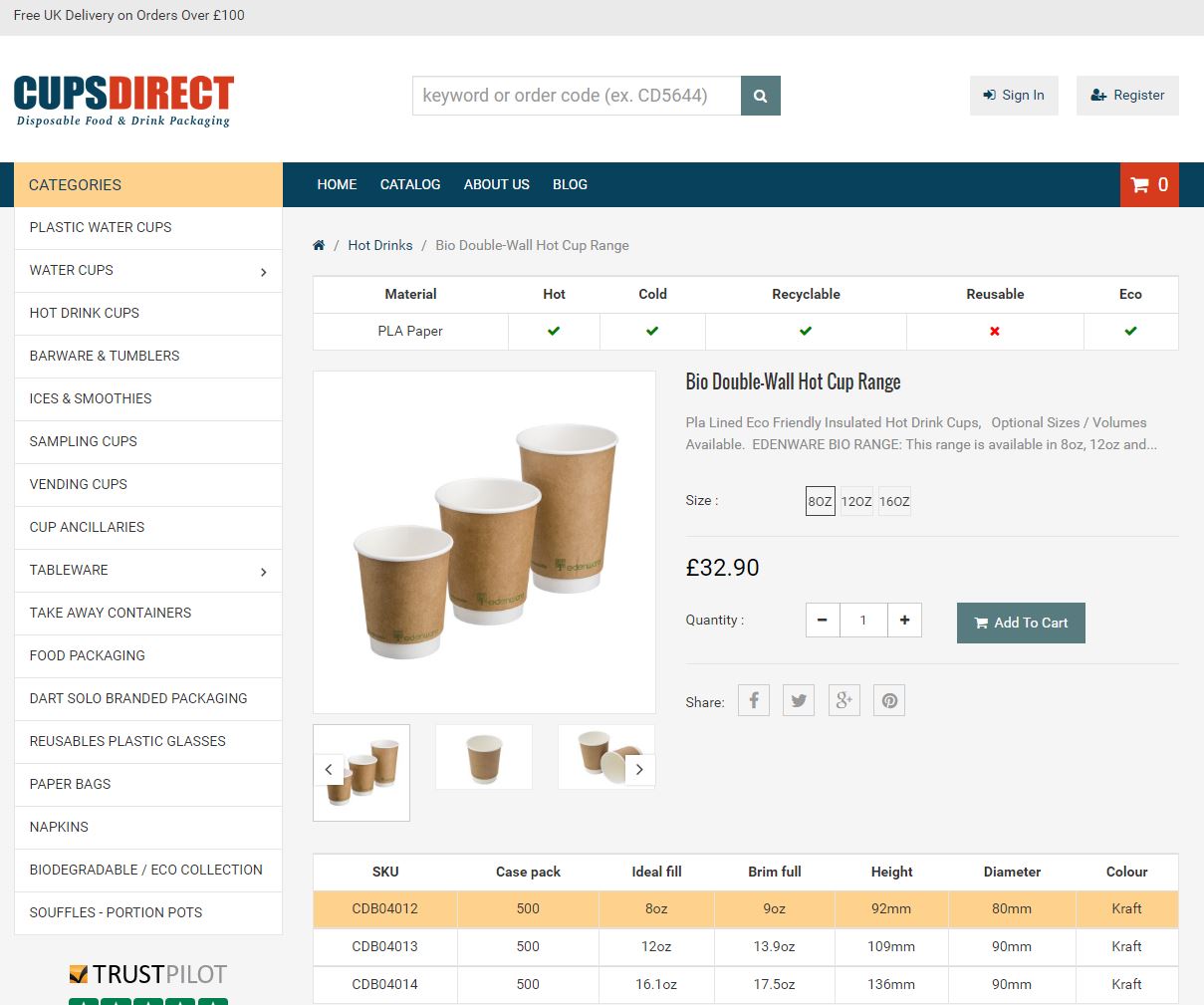Share product on Twitter
This screenshot has width=1204, height=1005.
coord(799,700)
